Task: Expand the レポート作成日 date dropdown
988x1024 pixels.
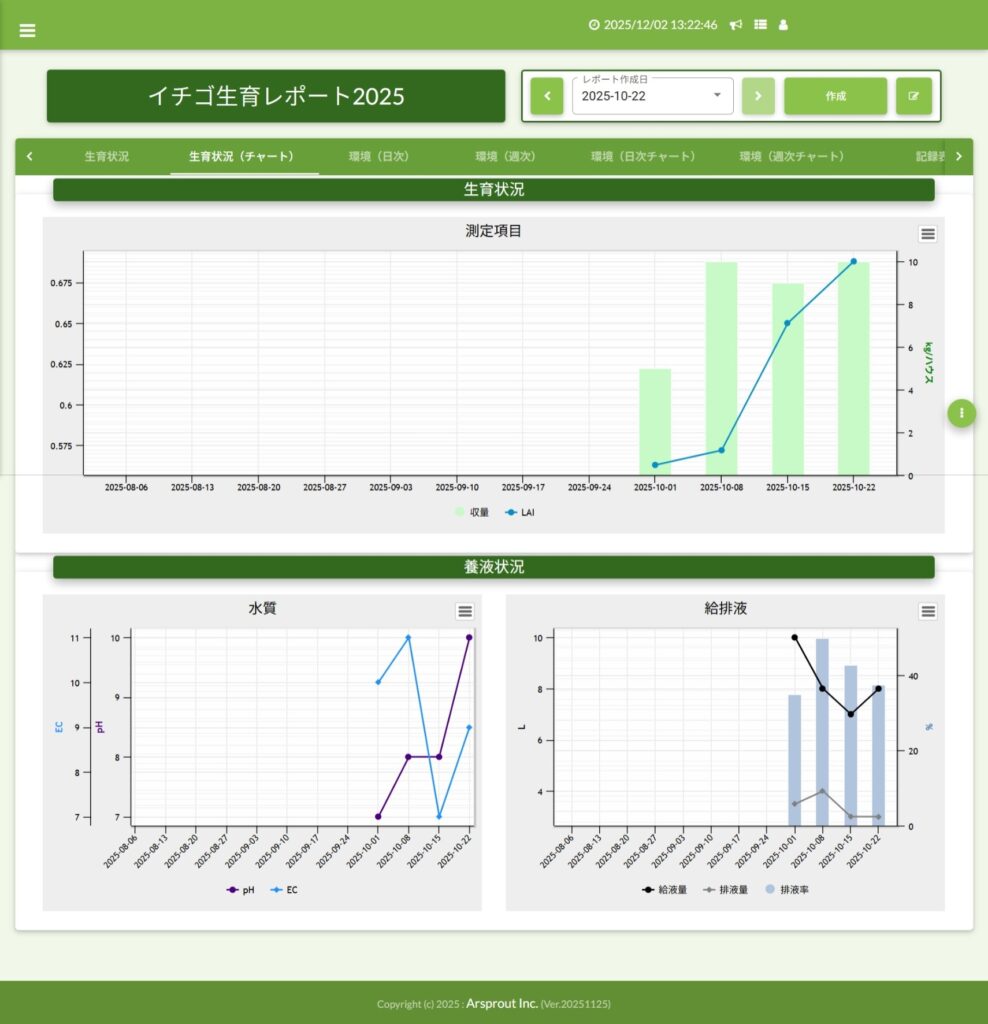Action: [717, 96]
